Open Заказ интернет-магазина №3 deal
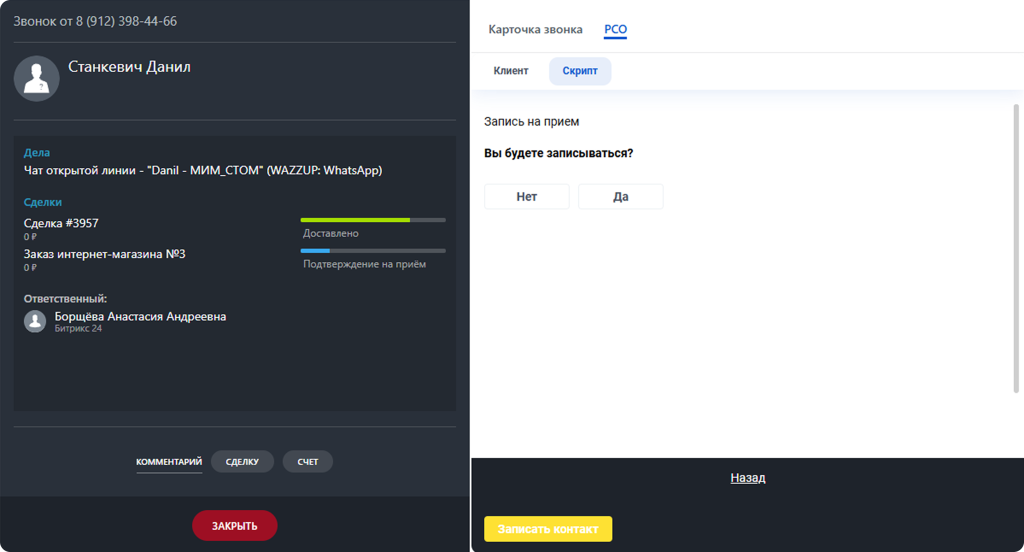This screenshot has height=552, width=1024. click(104, 254)
